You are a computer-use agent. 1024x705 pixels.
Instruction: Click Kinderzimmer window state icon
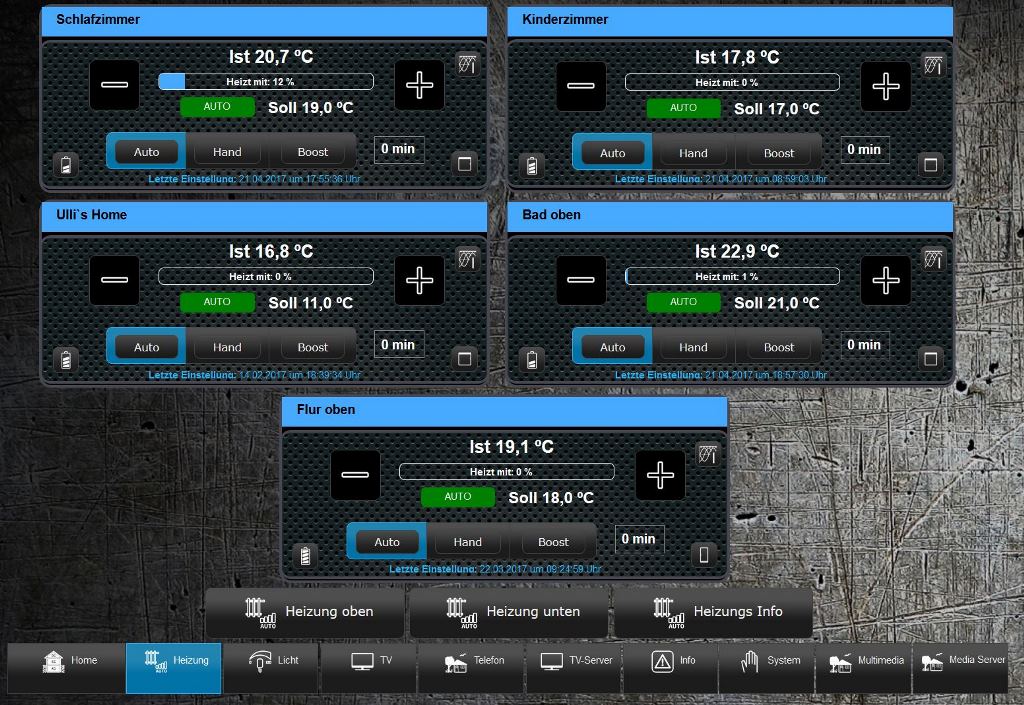pyautogui.click(x=931, y=164)
